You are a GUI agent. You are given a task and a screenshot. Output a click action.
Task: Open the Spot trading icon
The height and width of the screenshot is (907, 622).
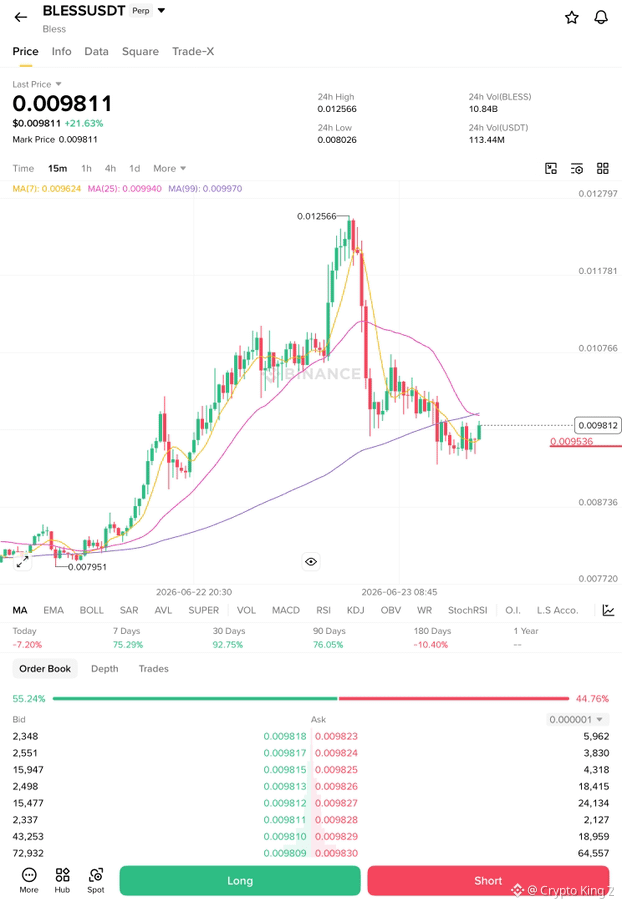click(96, 880)
